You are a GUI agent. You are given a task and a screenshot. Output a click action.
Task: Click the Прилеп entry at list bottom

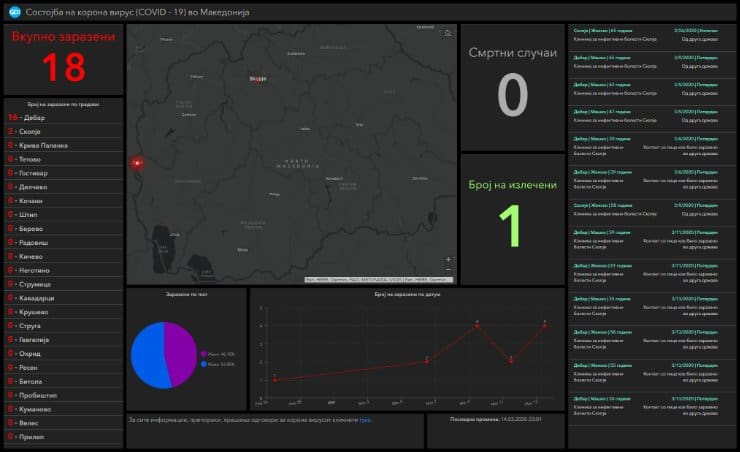[62, 437]
